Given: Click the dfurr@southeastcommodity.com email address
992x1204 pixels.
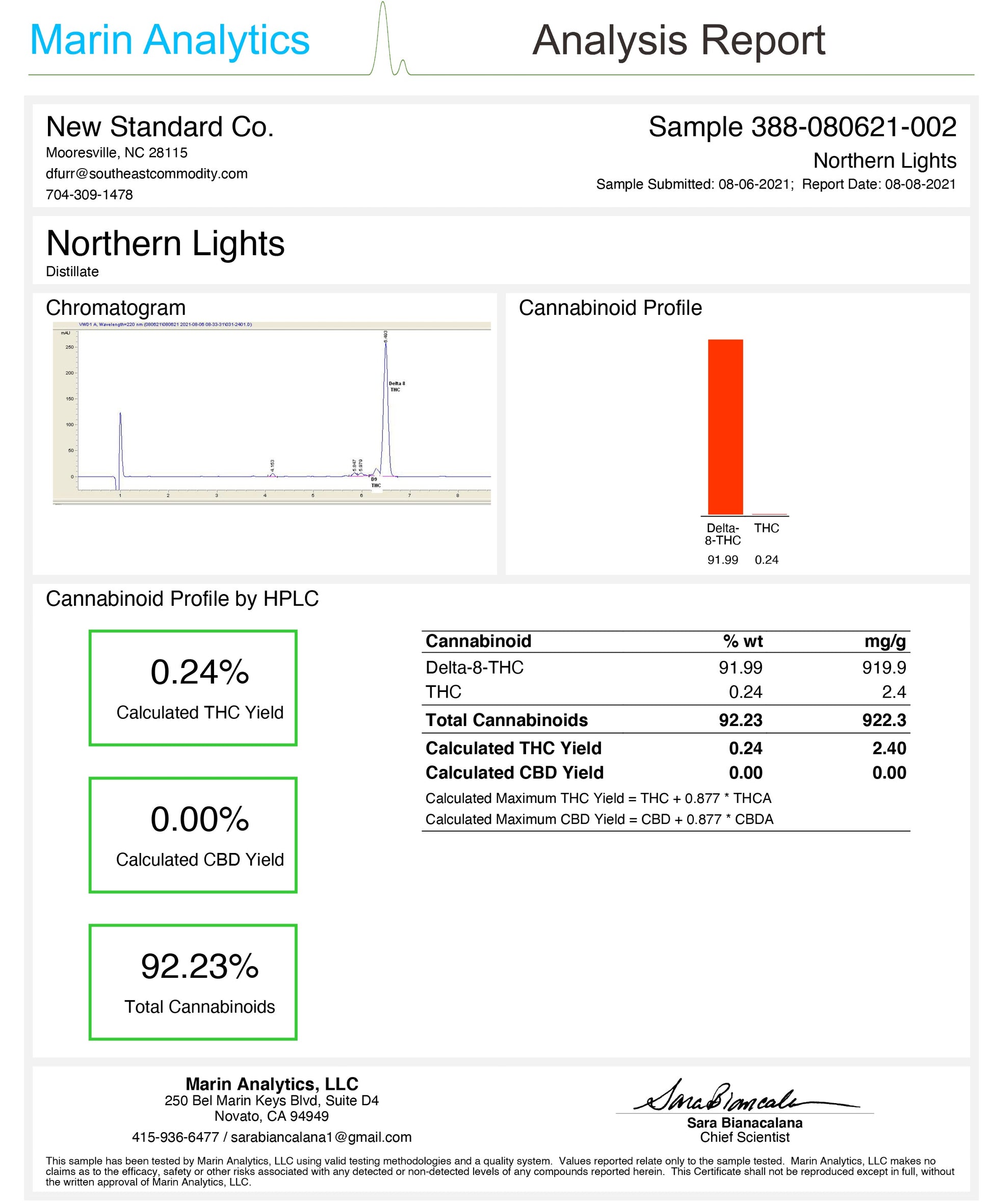Looking at the screenshot, I should (146, 174).
